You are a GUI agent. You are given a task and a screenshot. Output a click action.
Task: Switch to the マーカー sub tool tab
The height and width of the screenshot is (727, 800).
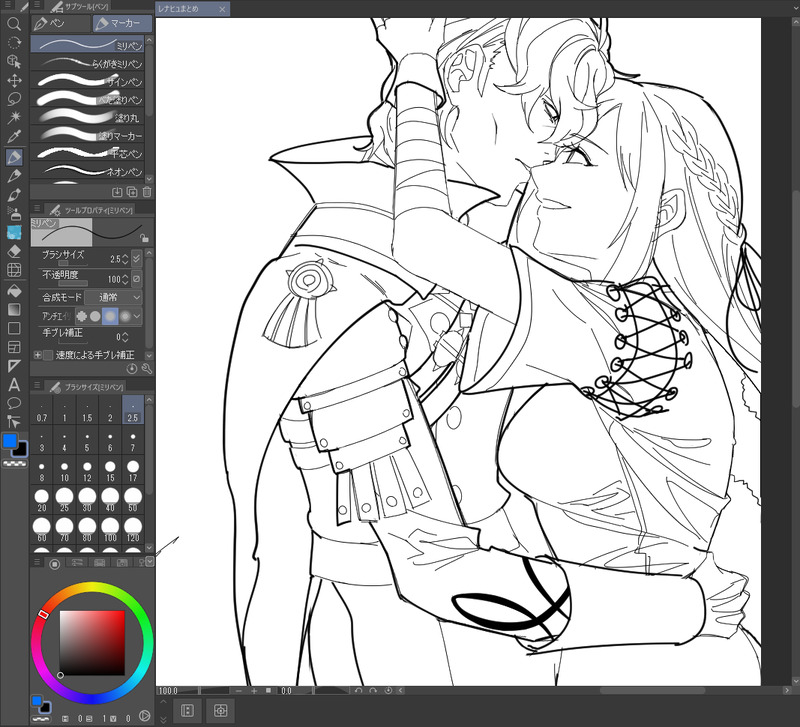pos(122,23)
